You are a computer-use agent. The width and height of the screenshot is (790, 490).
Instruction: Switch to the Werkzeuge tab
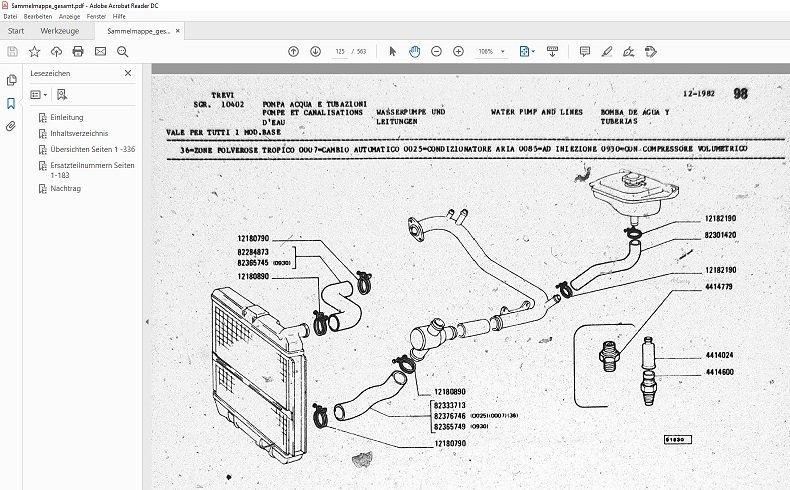click(x=58, y=31)
